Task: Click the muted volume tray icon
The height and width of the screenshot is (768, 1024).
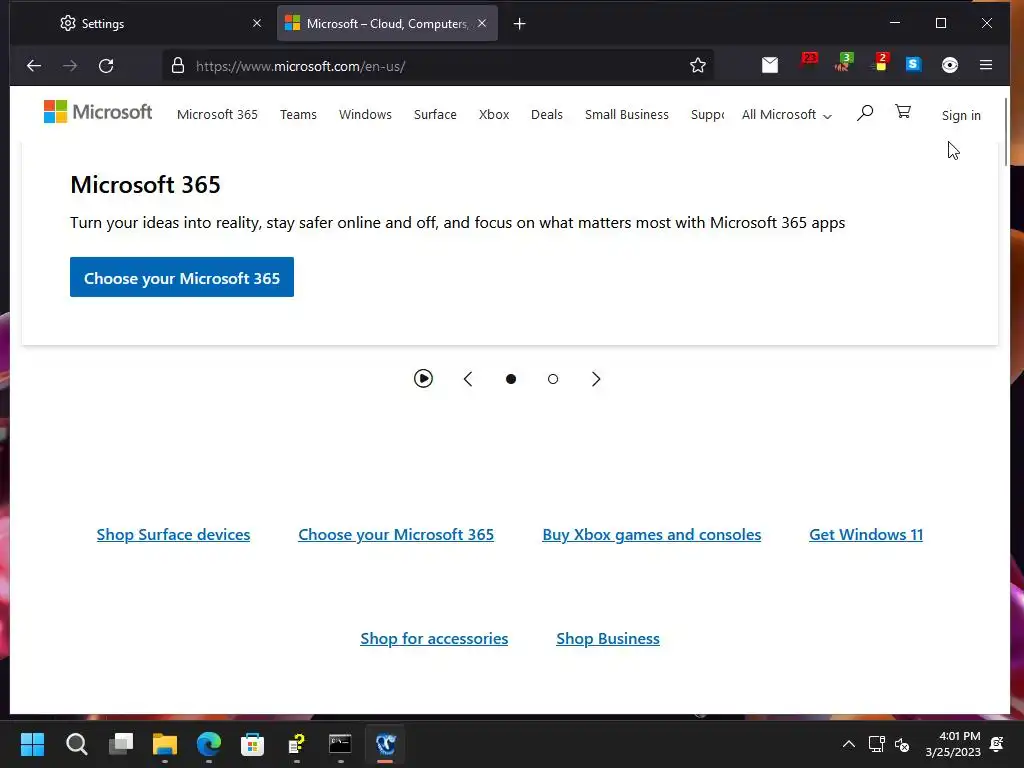Action: click(x=902, y=744)
